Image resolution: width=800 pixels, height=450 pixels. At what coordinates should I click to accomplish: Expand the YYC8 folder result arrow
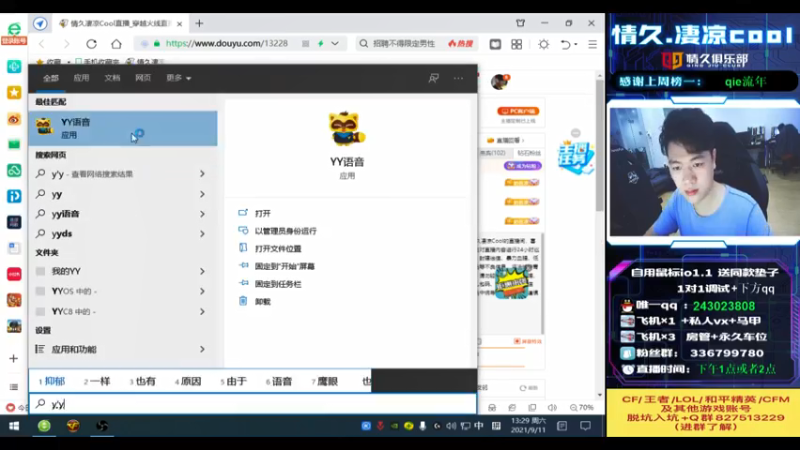pos(202,312)
